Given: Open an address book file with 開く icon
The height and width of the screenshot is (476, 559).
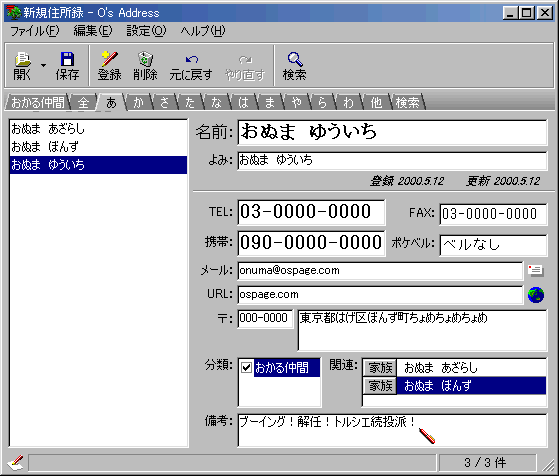Looking at the screenshot, I should [22, 66].
